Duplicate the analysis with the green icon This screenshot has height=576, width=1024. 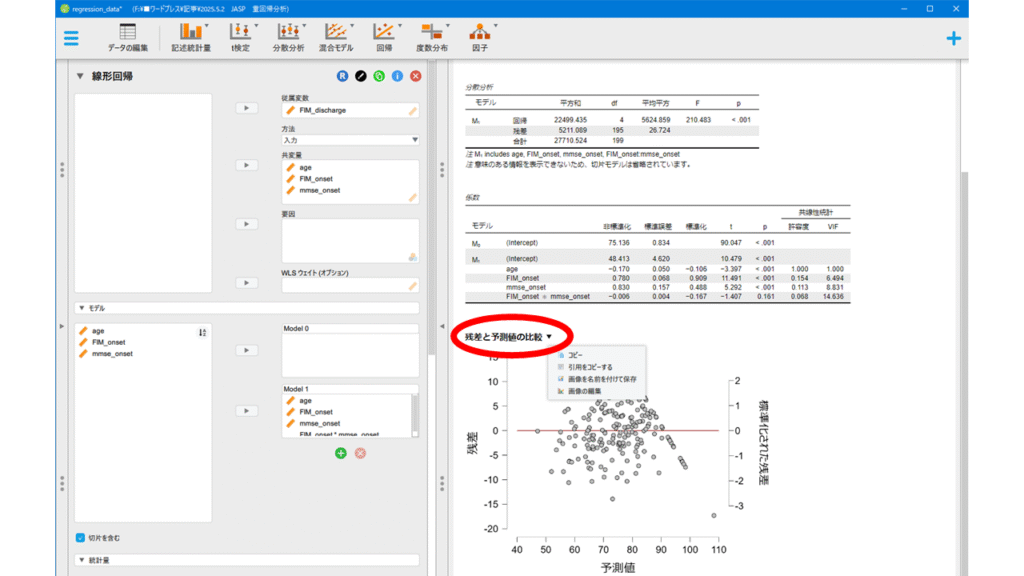coord(379,76)
